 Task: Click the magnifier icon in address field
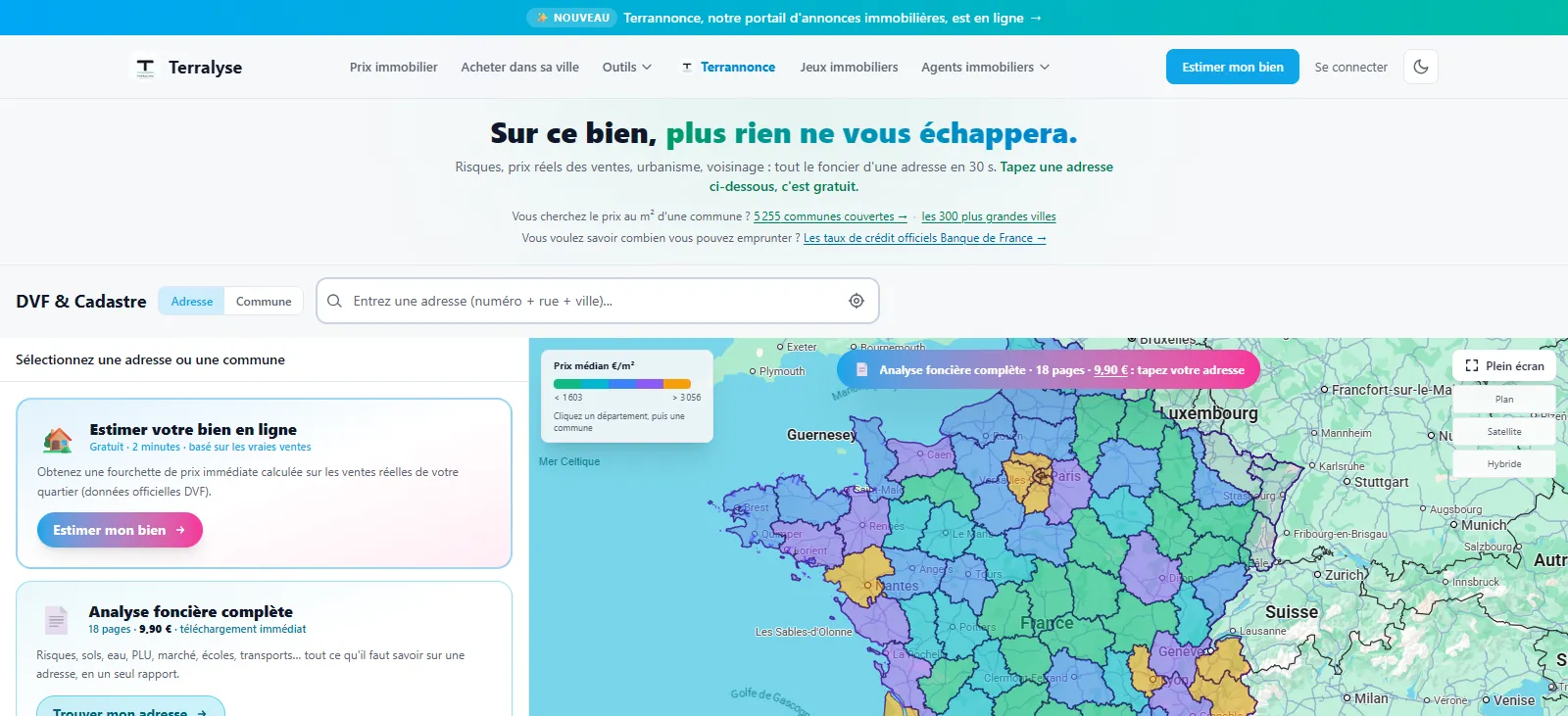(x=334, y=301)
